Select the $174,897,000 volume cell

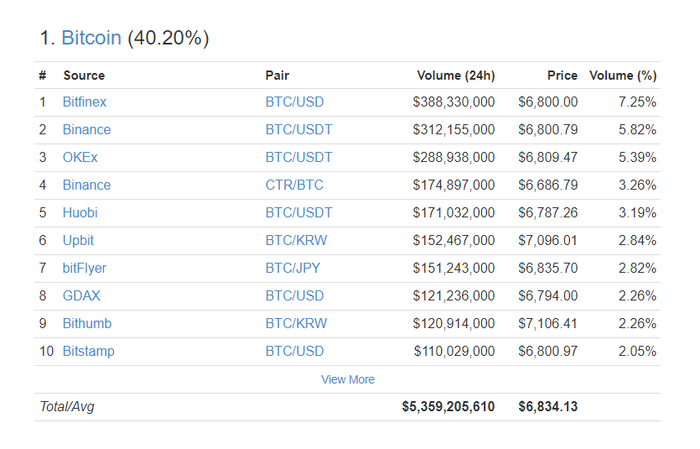pos(454,185)
